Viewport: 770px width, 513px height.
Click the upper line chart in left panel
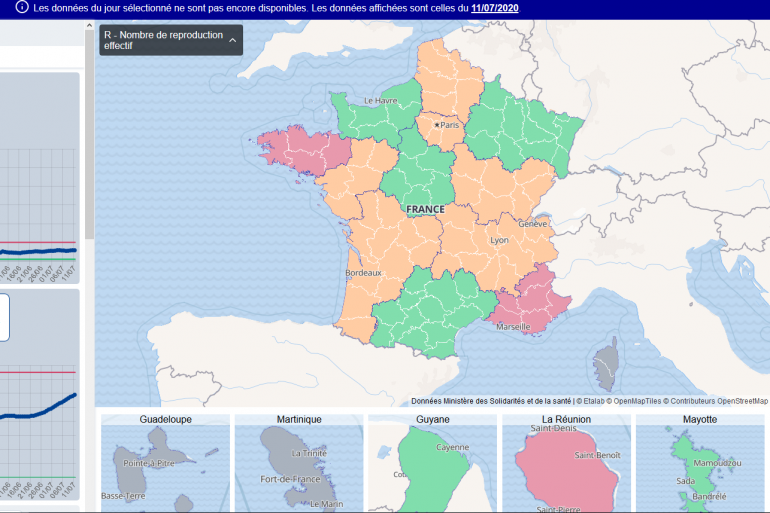[x=38, y=200]
